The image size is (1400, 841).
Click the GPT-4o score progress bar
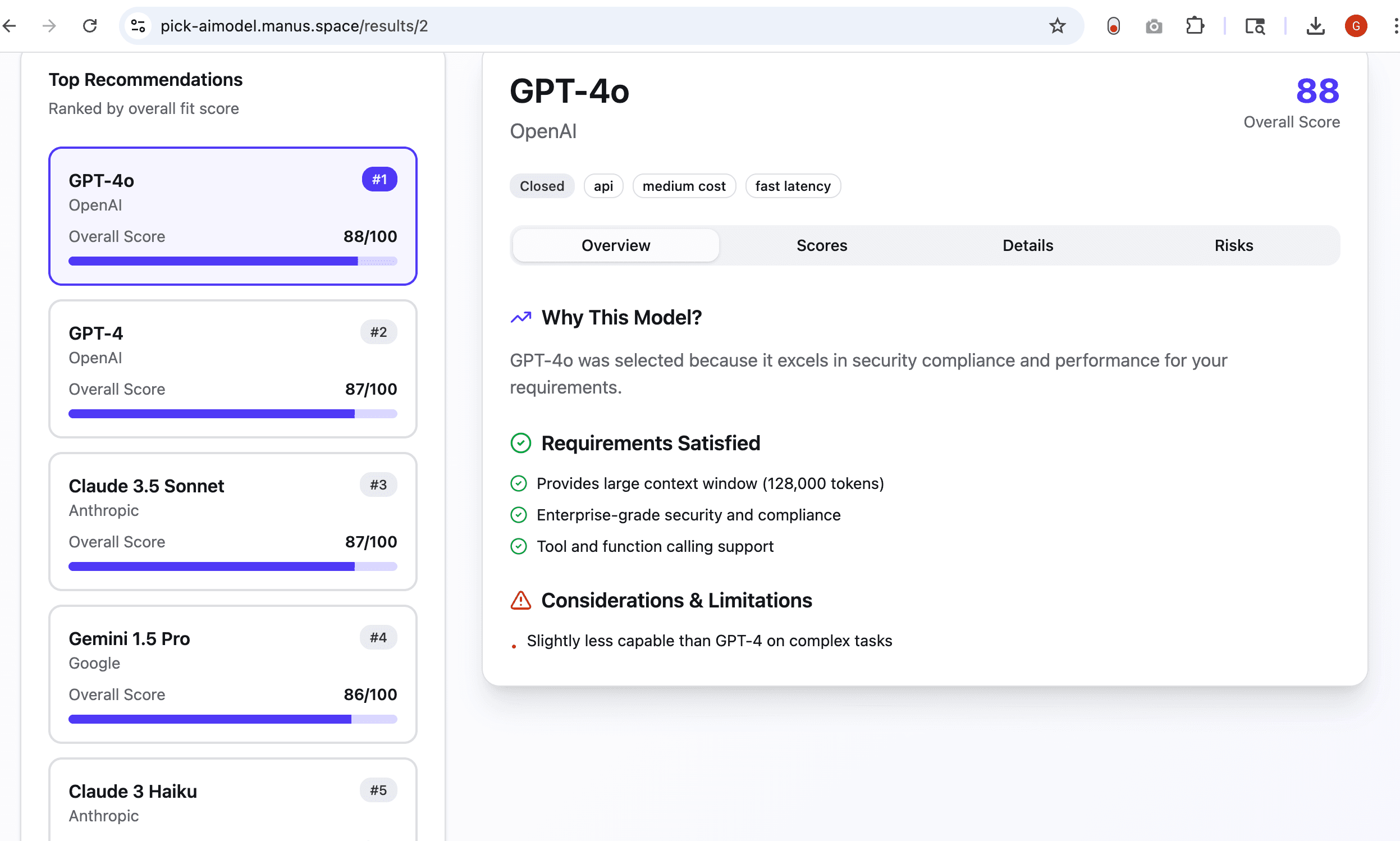232,261
